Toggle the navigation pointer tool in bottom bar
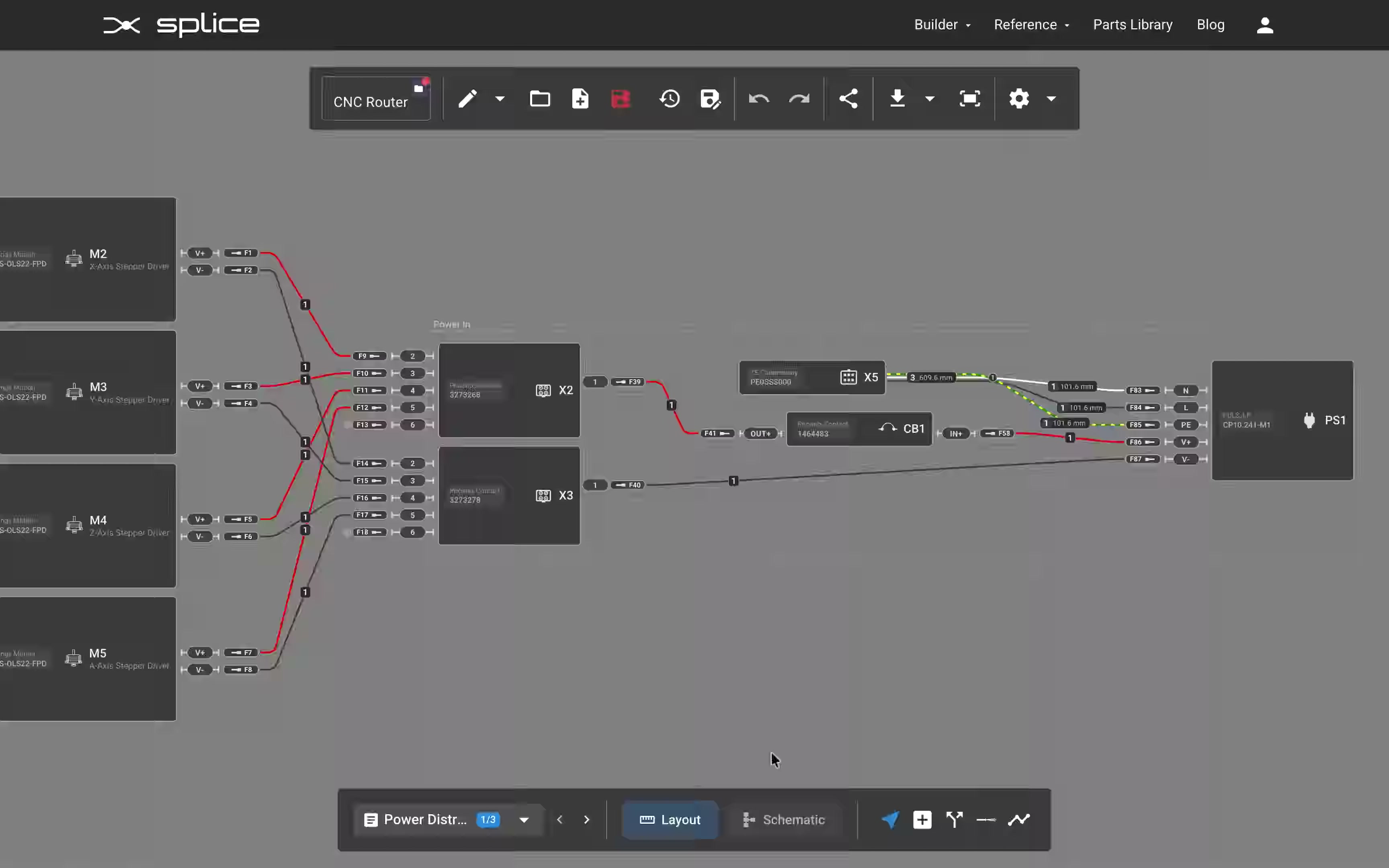 [890, 820]
